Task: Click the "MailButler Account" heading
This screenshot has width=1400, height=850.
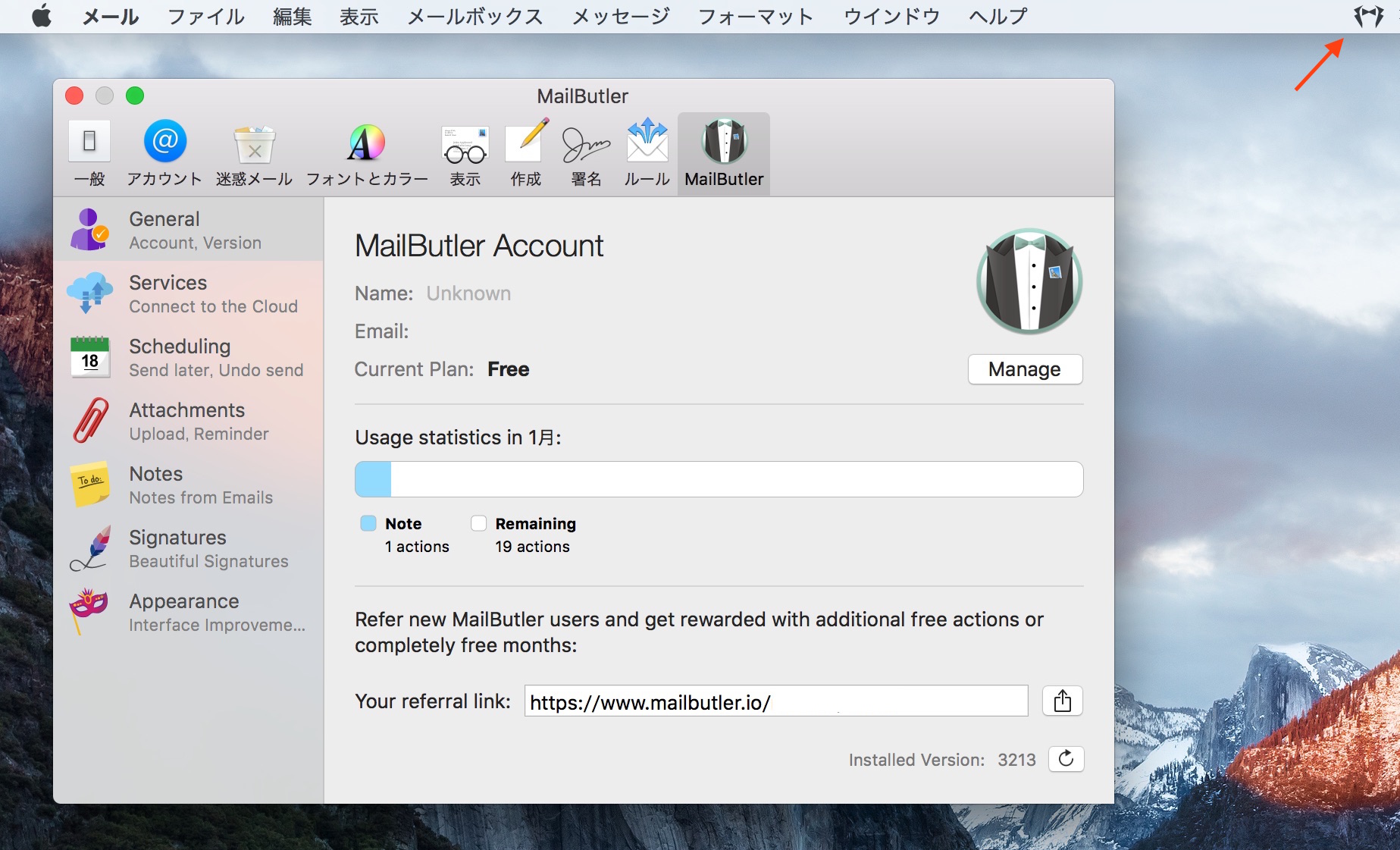Action: click(x=479, y=246)
